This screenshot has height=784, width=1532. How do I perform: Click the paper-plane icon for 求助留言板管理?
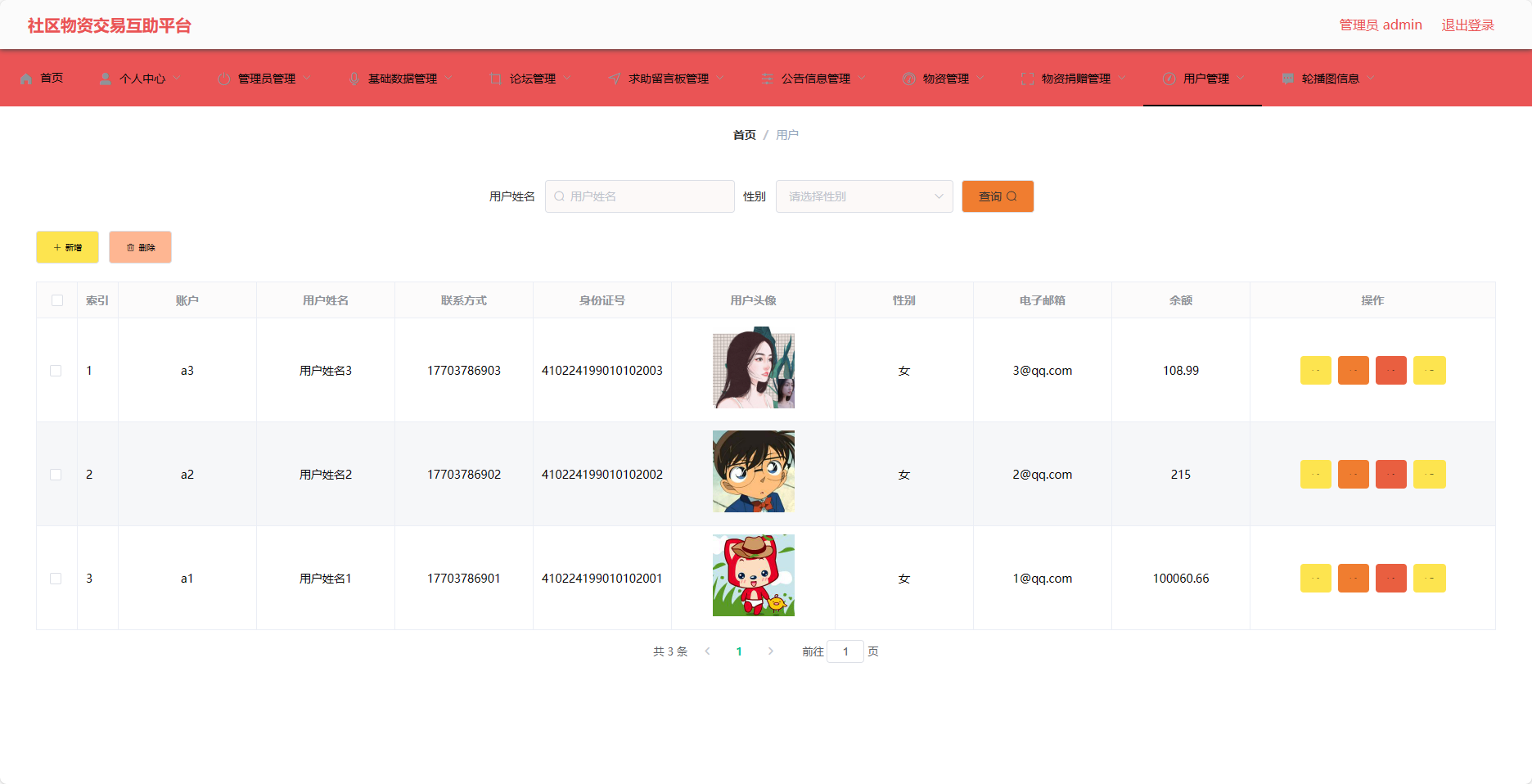(x=615, y=79)
